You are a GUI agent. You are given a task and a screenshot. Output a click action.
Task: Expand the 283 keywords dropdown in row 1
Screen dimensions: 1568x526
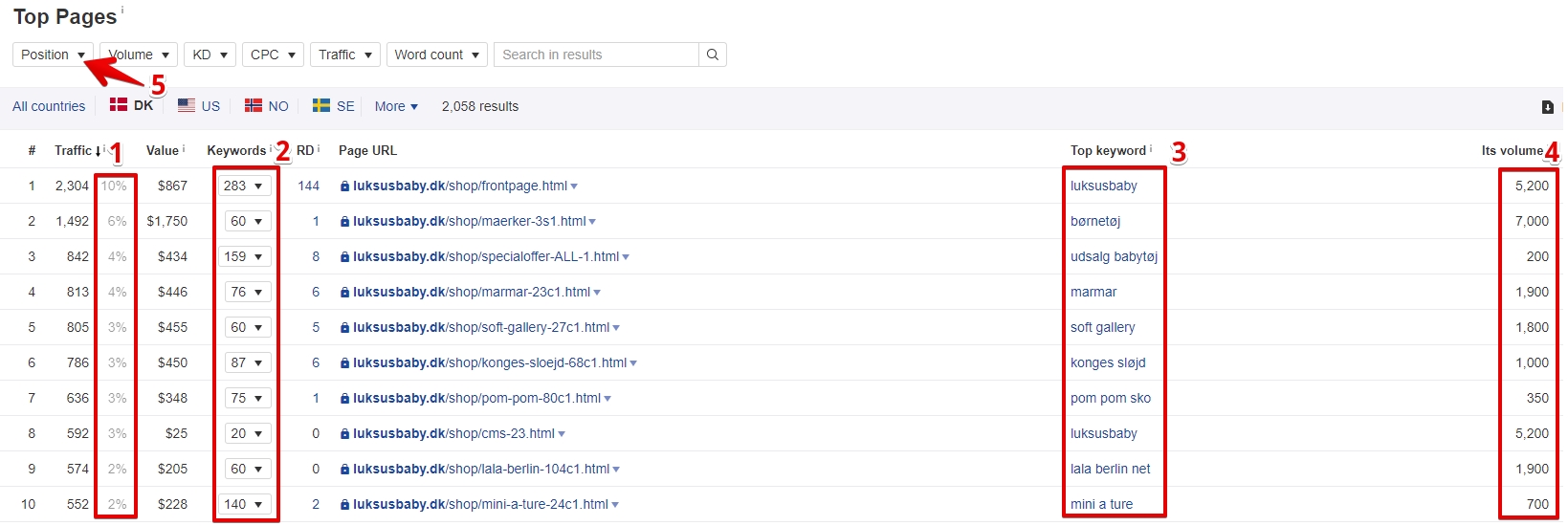244,186
